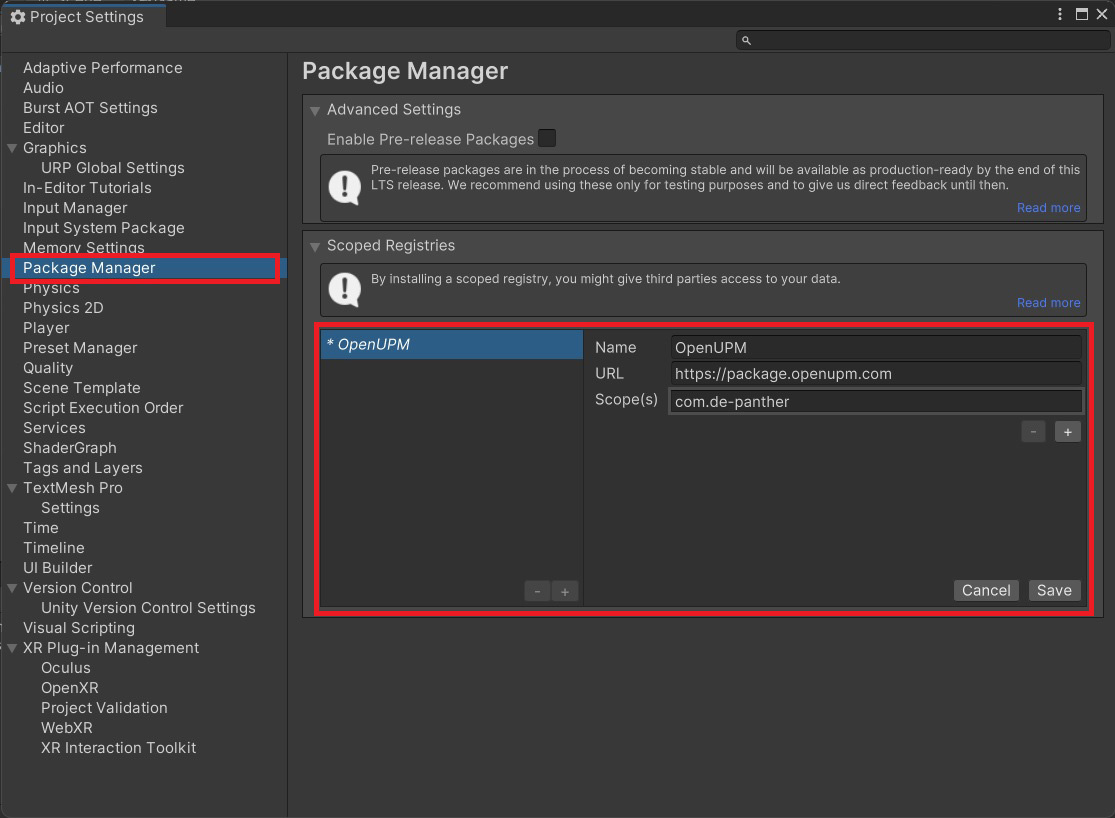
Task: Remove the selected scope with minus button
Action: [1033, 432]
